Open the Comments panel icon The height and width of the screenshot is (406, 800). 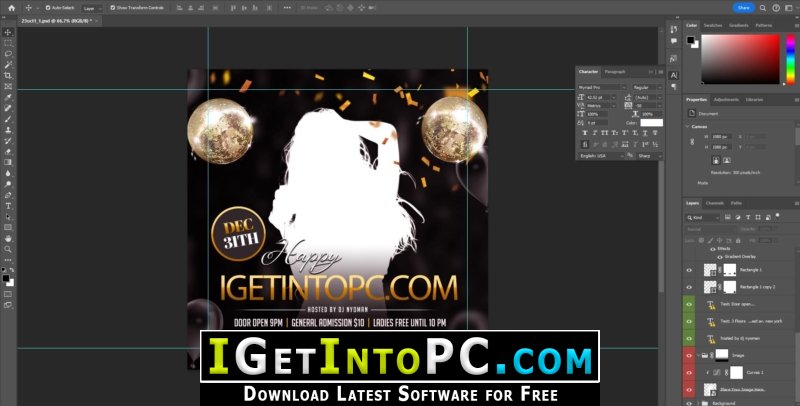(x=673, y=41)
